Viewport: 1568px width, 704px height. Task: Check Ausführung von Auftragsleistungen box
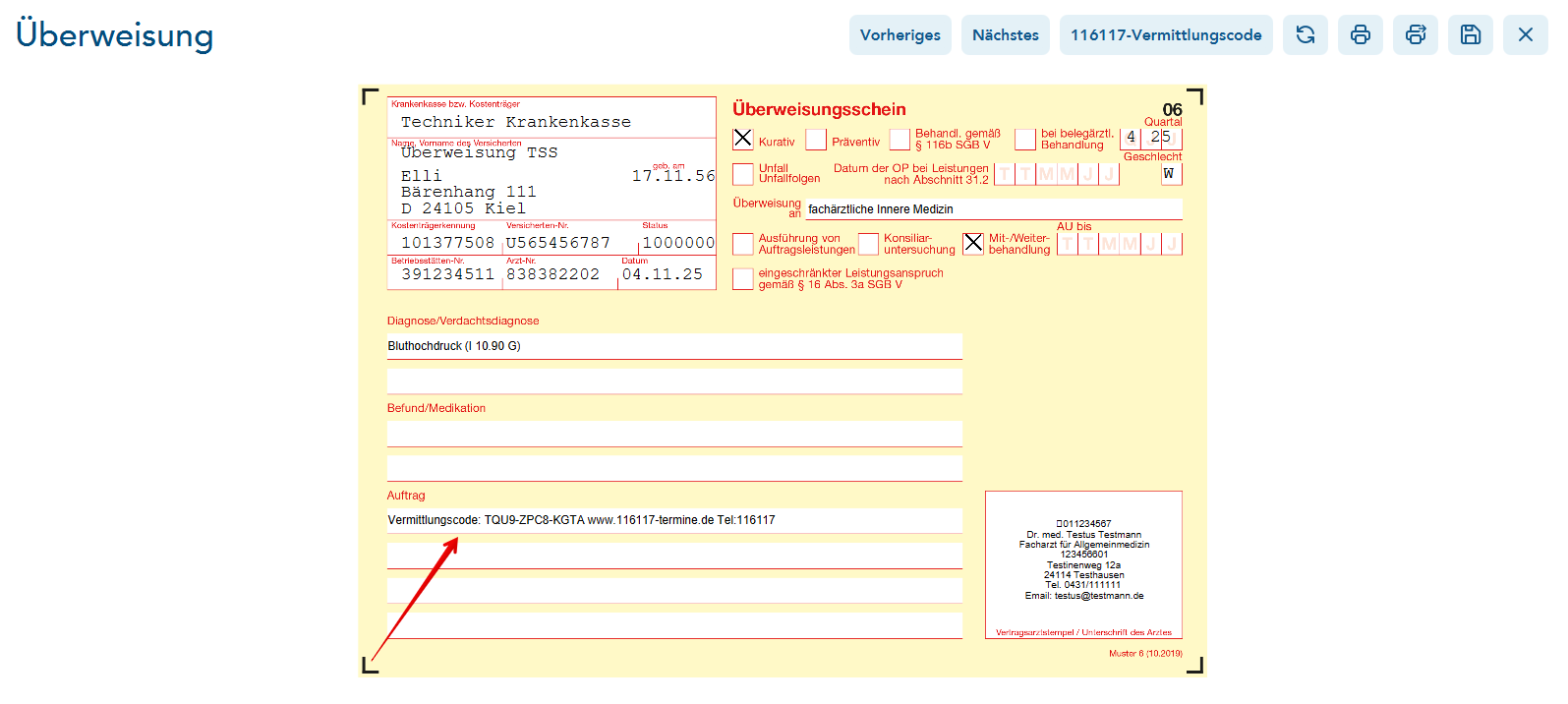click(743, 244)
